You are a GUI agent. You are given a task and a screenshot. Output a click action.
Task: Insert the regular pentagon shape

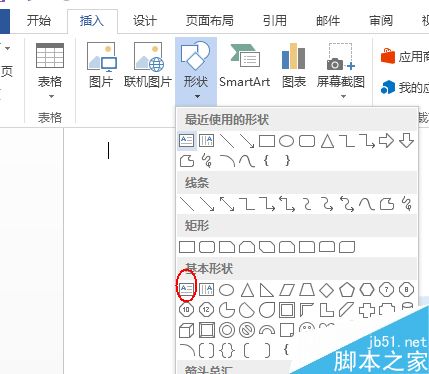(347, 290)
